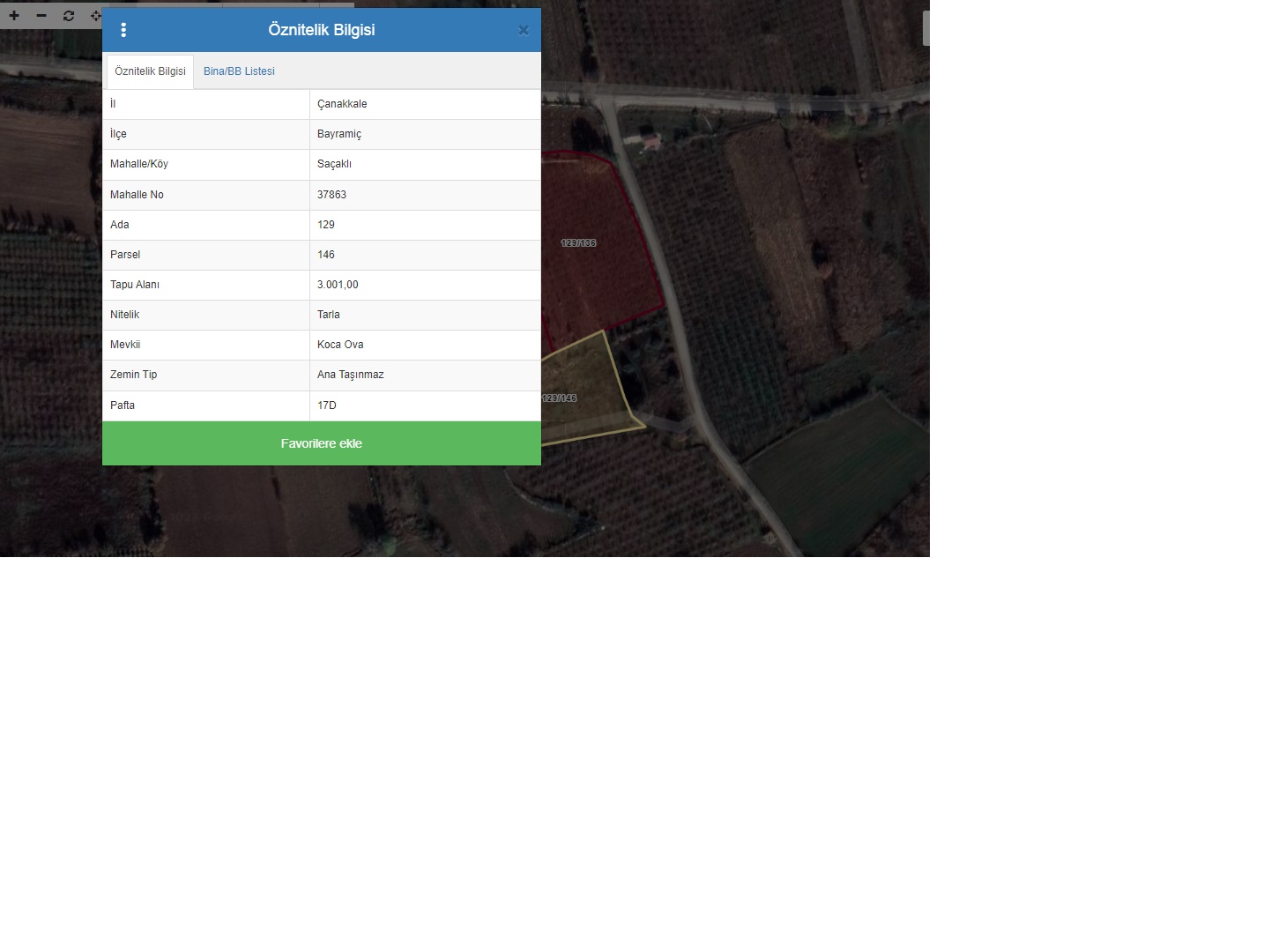Click the Çanakkale value cell

(x=342, y=104)
